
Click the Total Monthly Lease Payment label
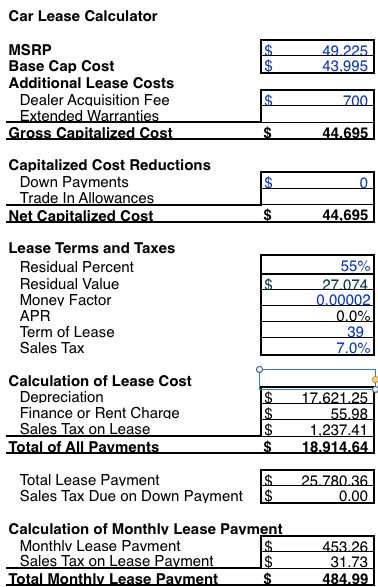click(113, 578)
